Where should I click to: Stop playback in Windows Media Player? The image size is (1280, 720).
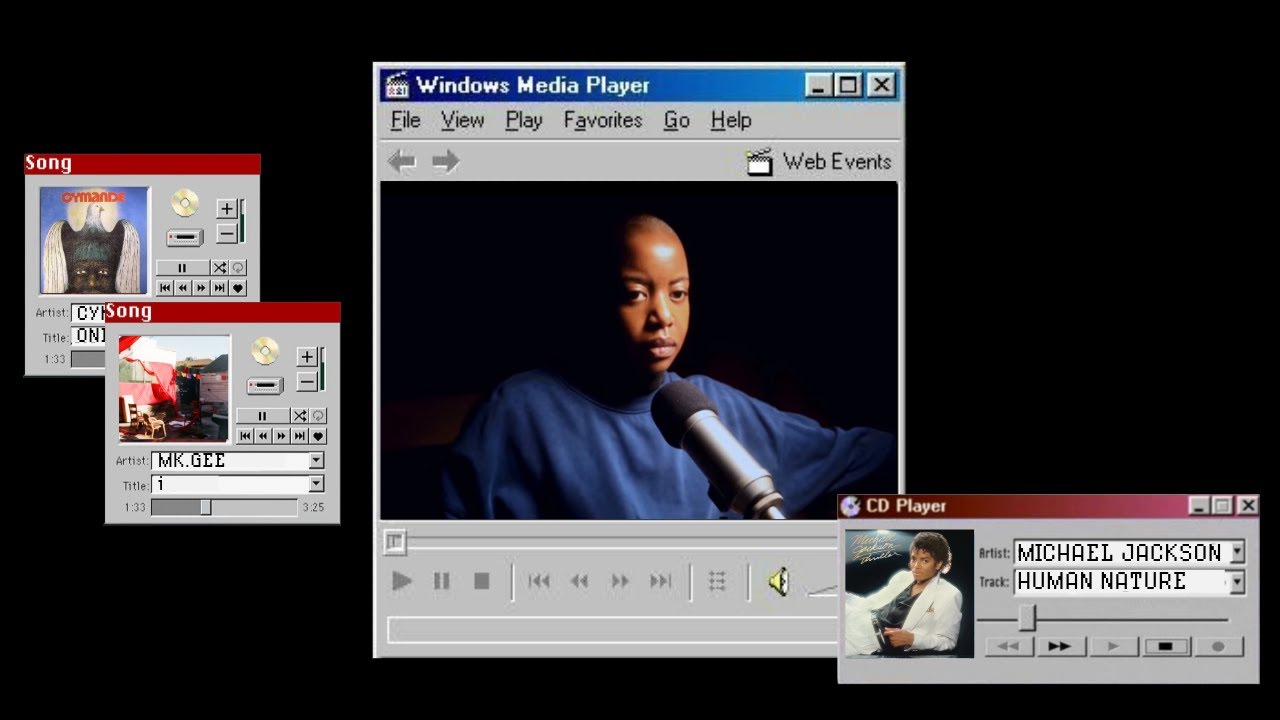(481, 581)
